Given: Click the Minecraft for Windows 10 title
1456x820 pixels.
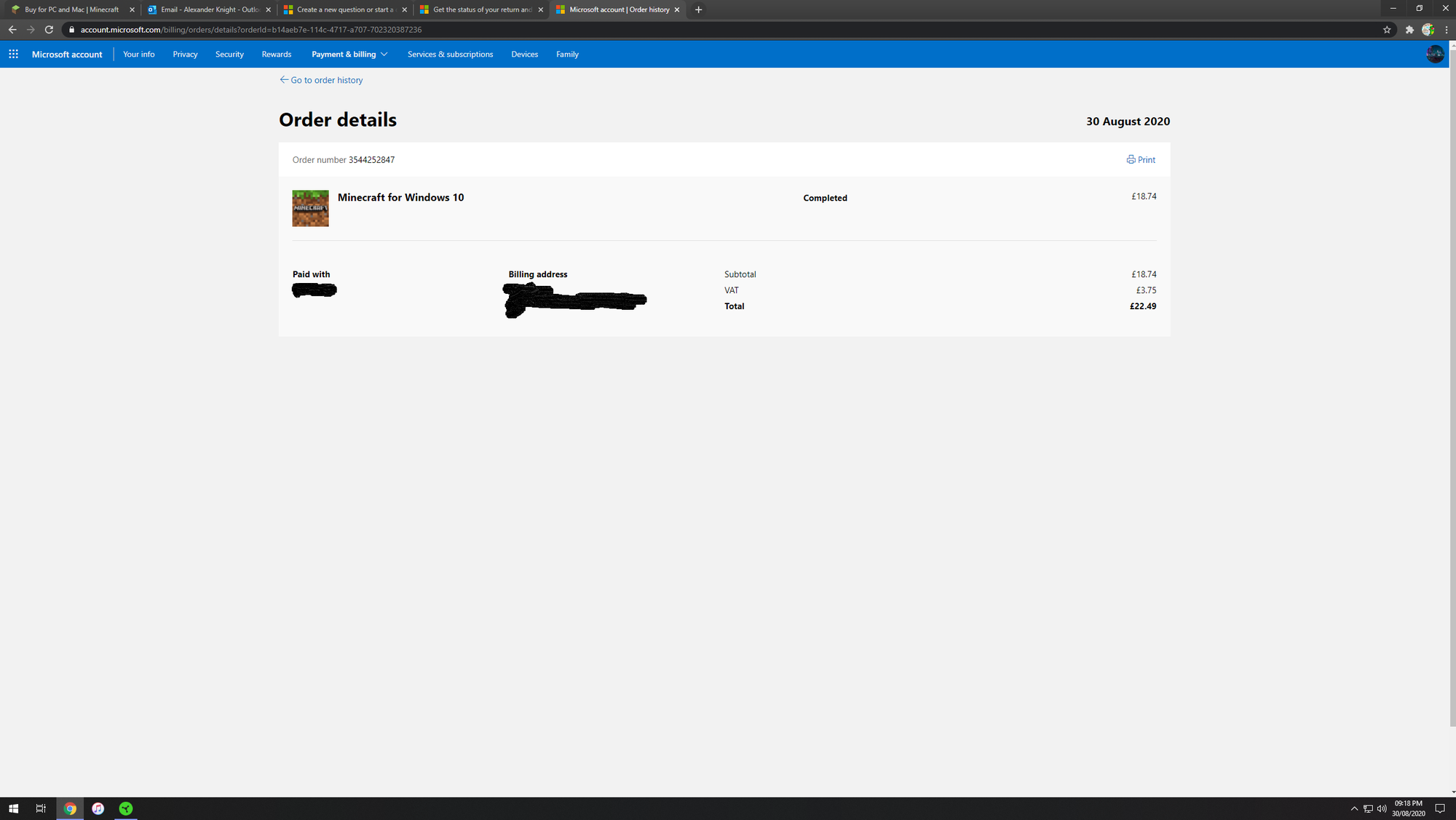Looking at the screenshot, I should pyautogui.click(x=400, y=197).
